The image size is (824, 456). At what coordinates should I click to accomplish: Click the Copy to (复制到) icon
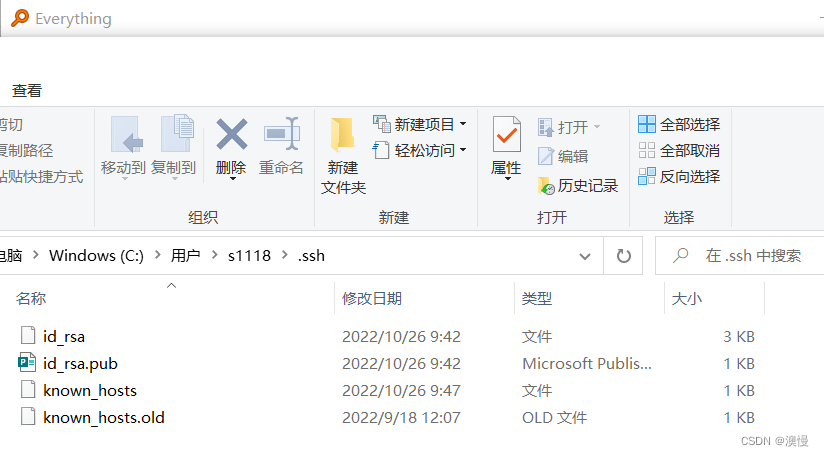pos(177,133)
